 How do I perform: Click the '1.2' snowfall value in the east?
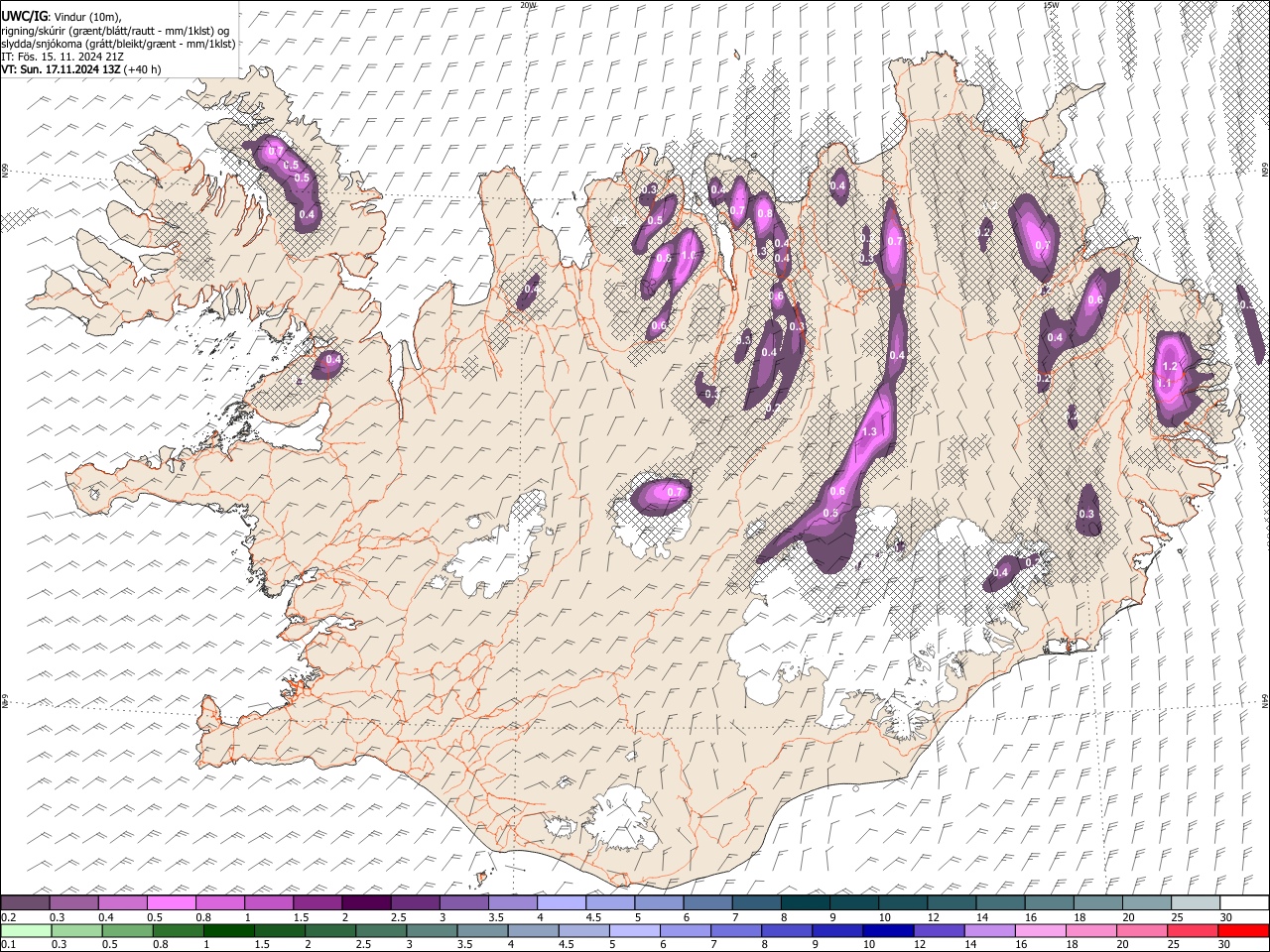click(1169, 367)
